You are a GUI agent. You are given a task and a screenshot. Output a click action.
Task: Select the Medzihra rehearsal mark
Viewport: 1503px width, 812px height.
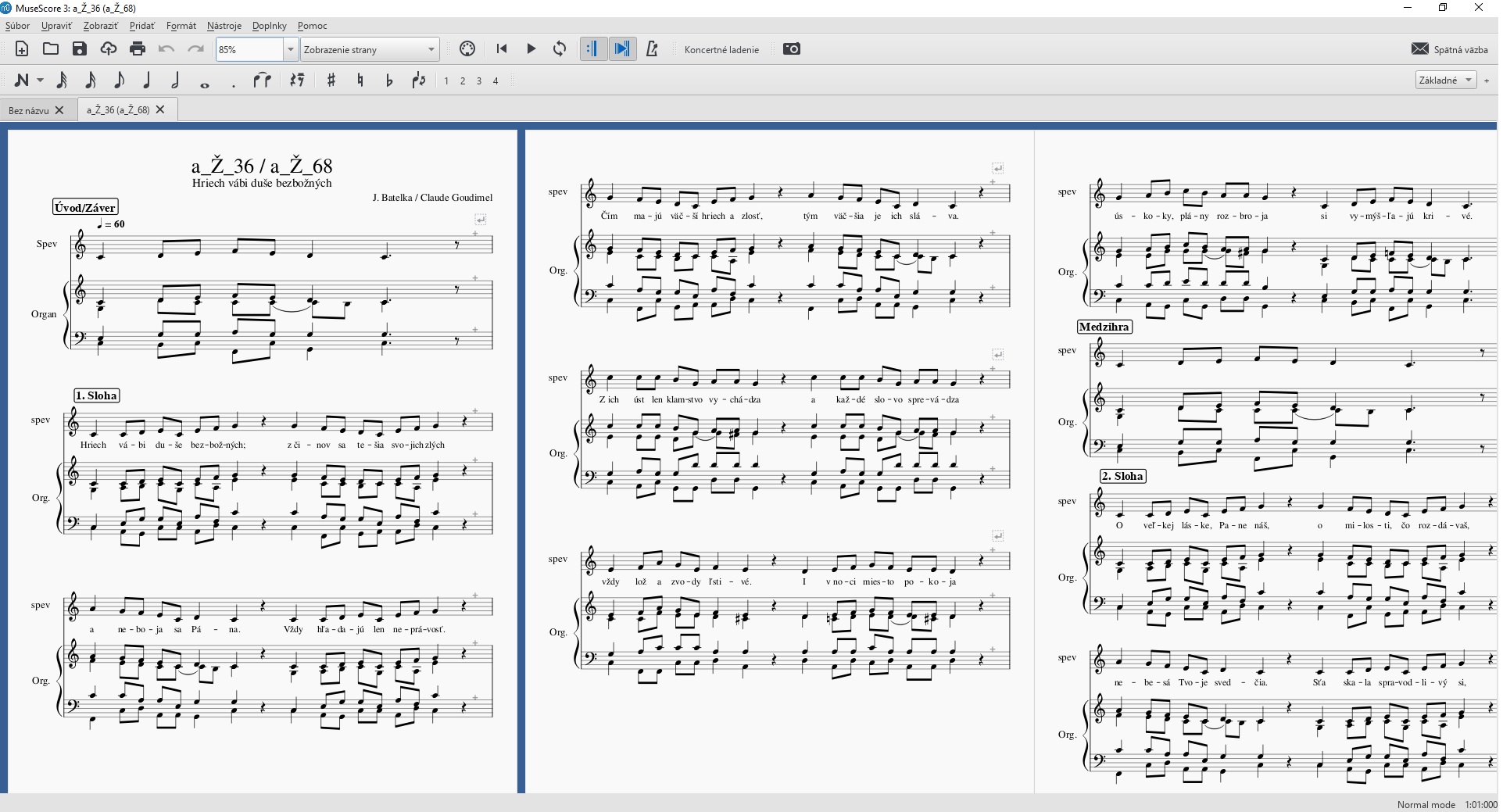[x=1104, y=327]
